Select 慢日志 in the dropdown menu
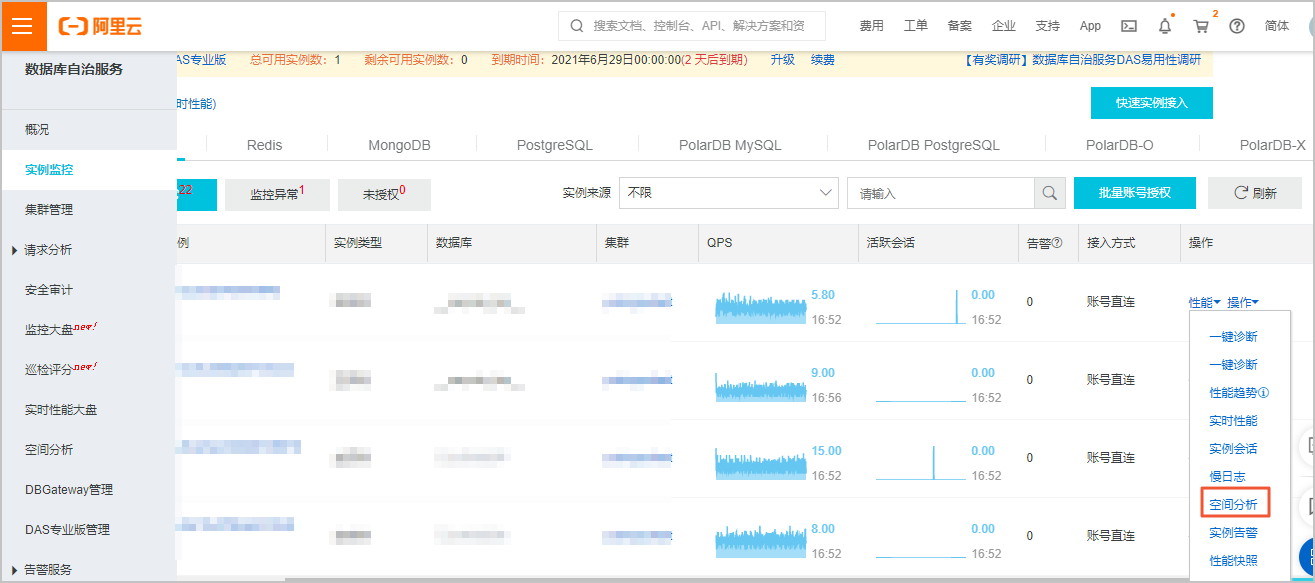 point(1227,477)
